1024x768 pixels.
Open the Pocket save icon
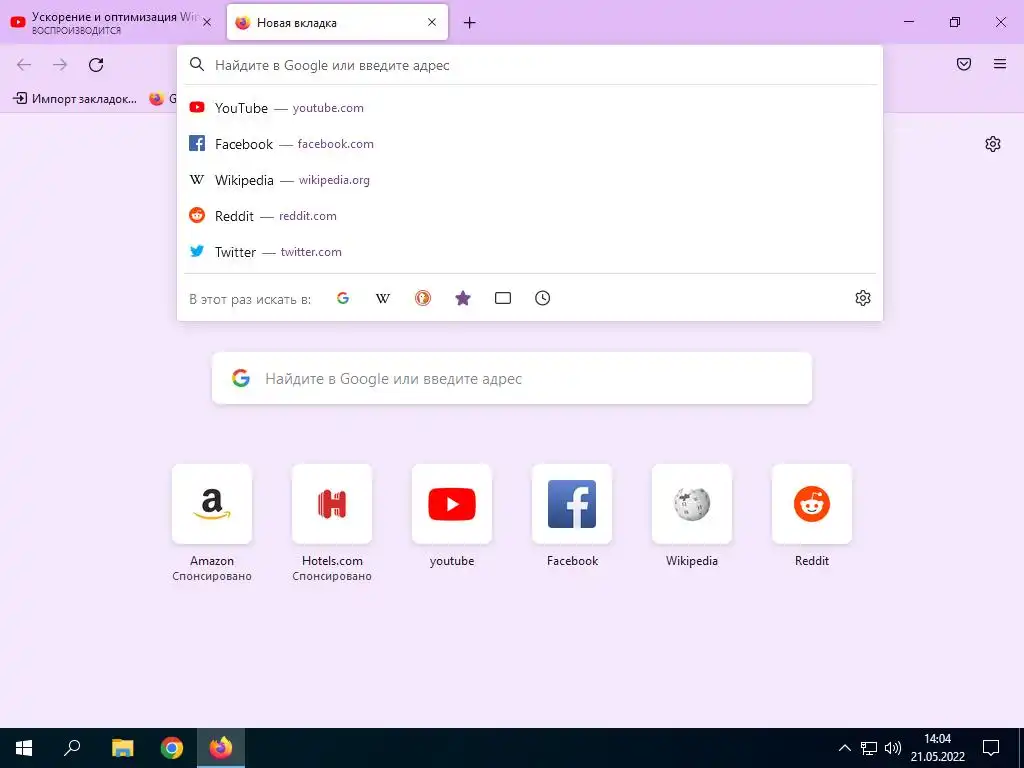[964, 64]
